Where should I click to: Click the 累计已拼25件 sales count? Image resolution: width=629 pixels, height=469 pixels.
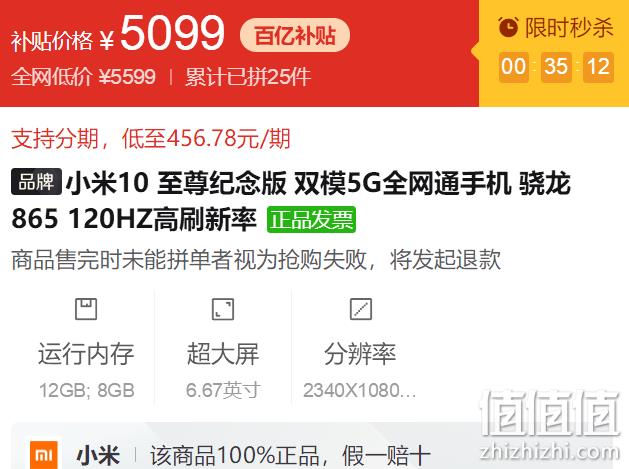click(x=248, y=77)
